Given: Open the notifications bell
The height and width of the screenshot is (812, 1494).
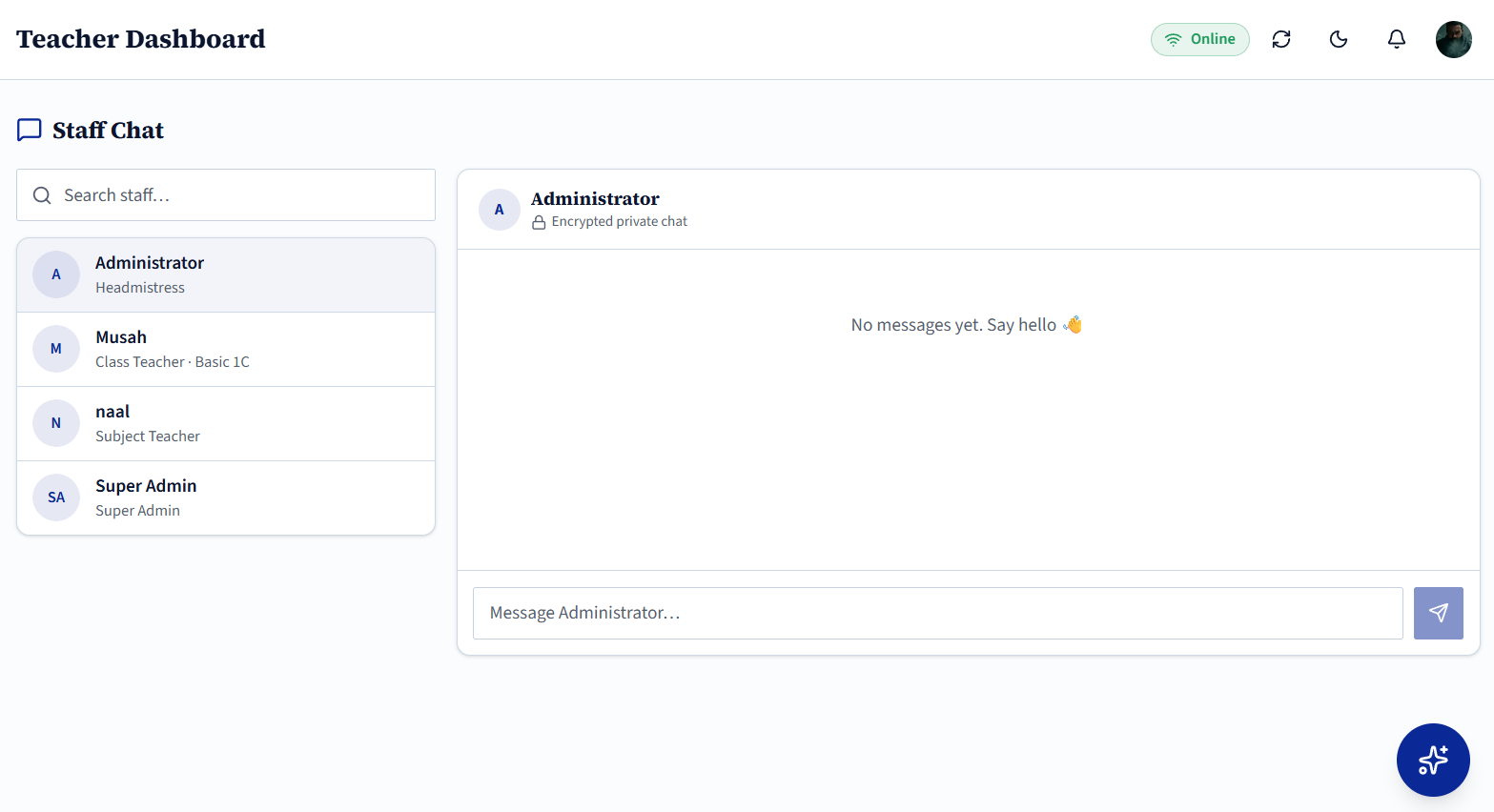Looking at the screenshot, I should point(1396,39).
